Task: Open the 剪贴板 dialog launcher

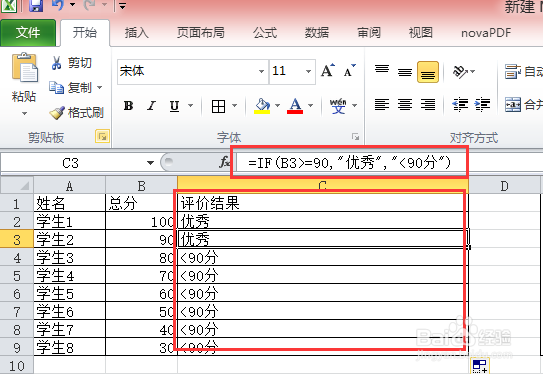Action: [x=102, y=137]
